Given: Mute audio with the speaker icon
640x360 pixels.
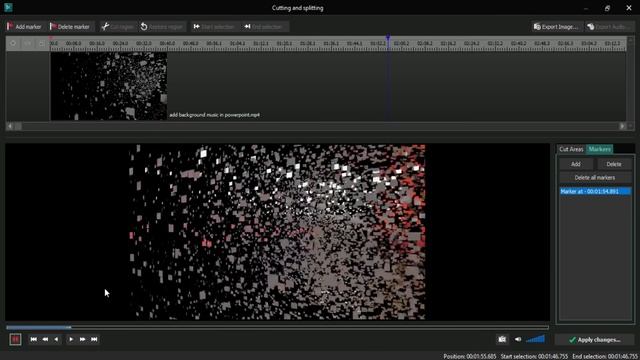Looking at the screenshot, I should pos(518,339).
